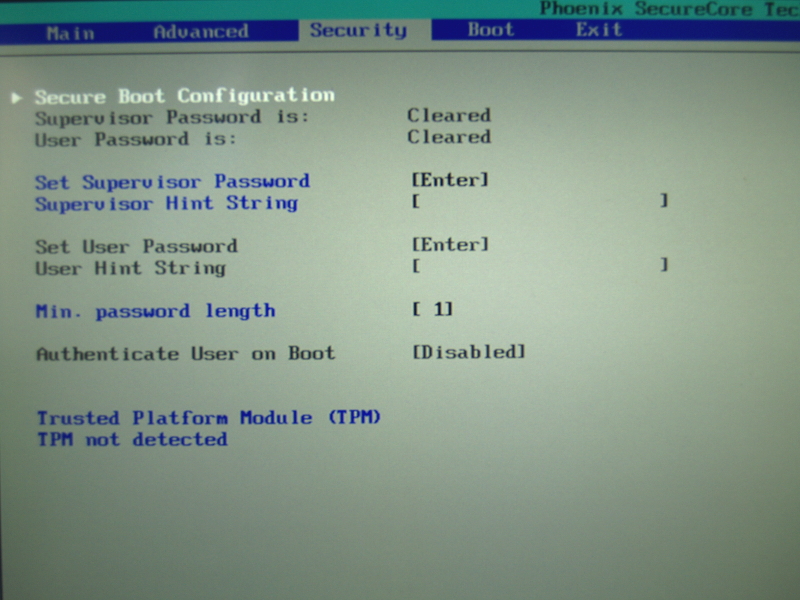Click [Enter] next to Set Supervisor Password

point(450,180)
